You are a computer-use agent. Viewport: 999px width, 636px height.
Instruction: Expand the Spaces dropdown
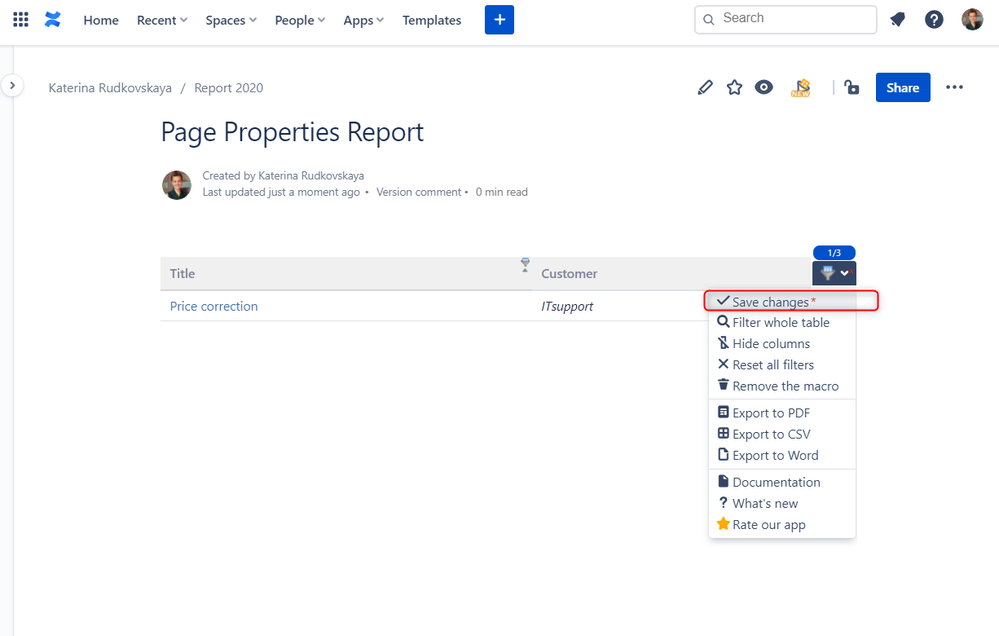231,20
